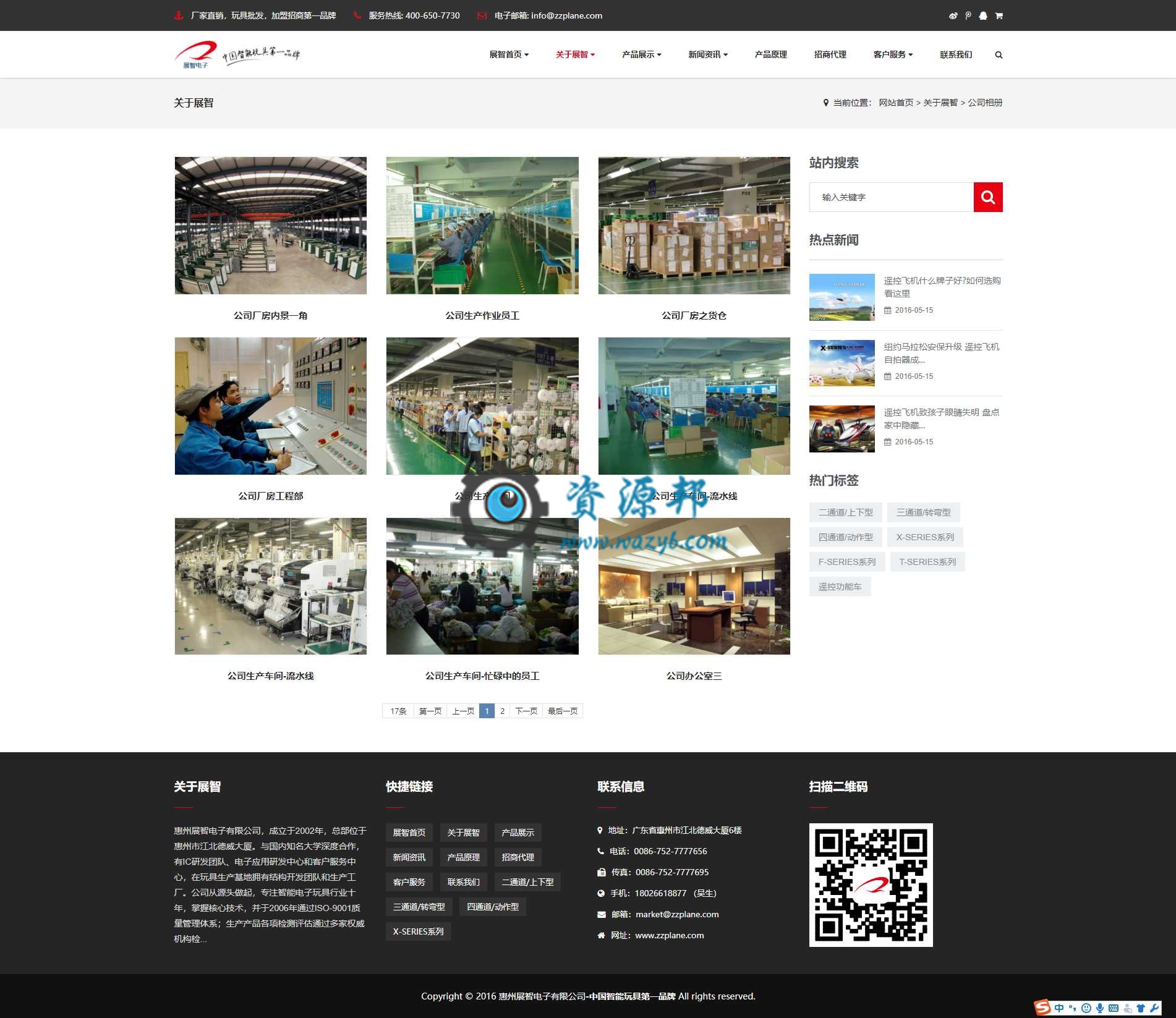Click footer quick link 三通道/转弯型
This screenshot has height=1018, width=1176.
point(419,907)
